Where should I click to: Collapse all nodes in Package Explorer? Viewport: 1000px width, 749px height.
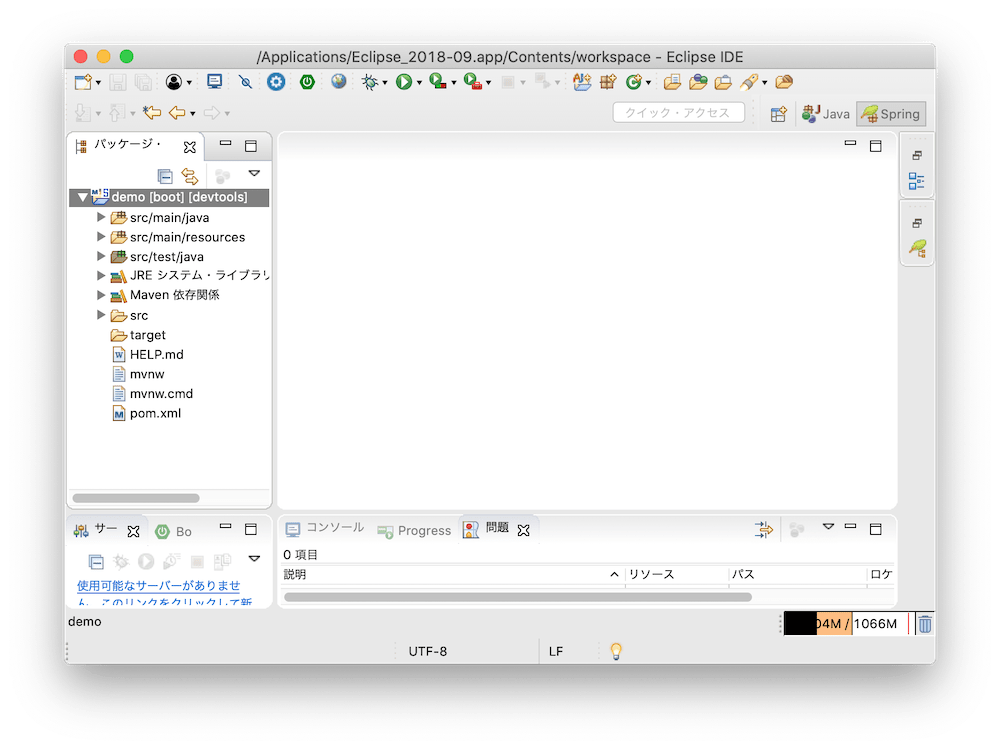(x=164, y=175)
